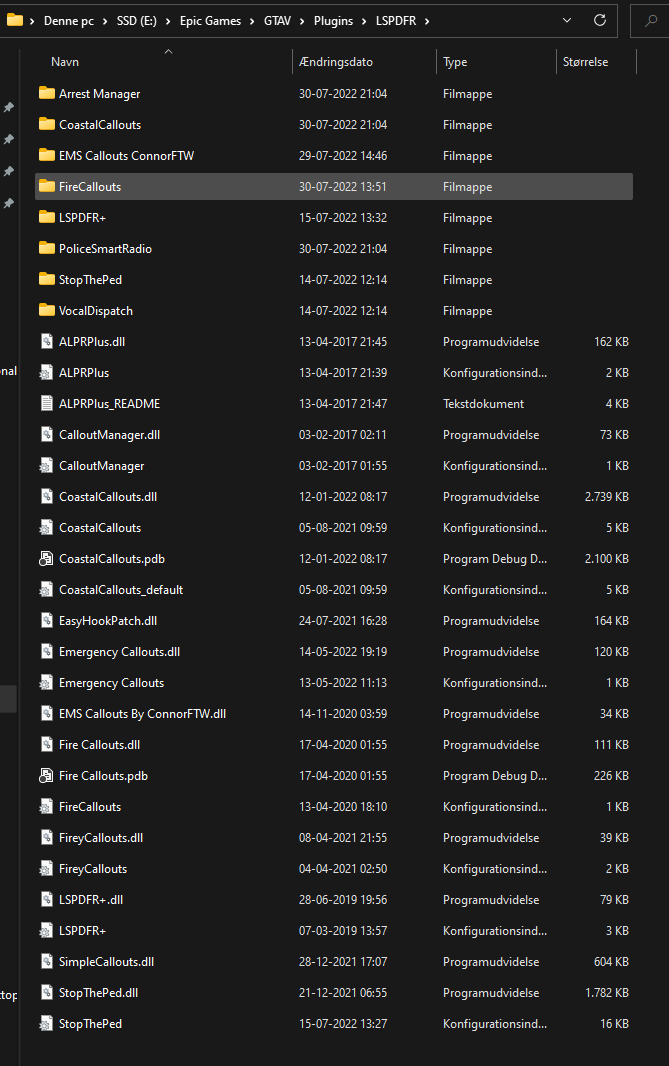Click the date 28-12-2021 17:07
Viewport: 669px width, 1066px height.
click(x=343, y=962)
